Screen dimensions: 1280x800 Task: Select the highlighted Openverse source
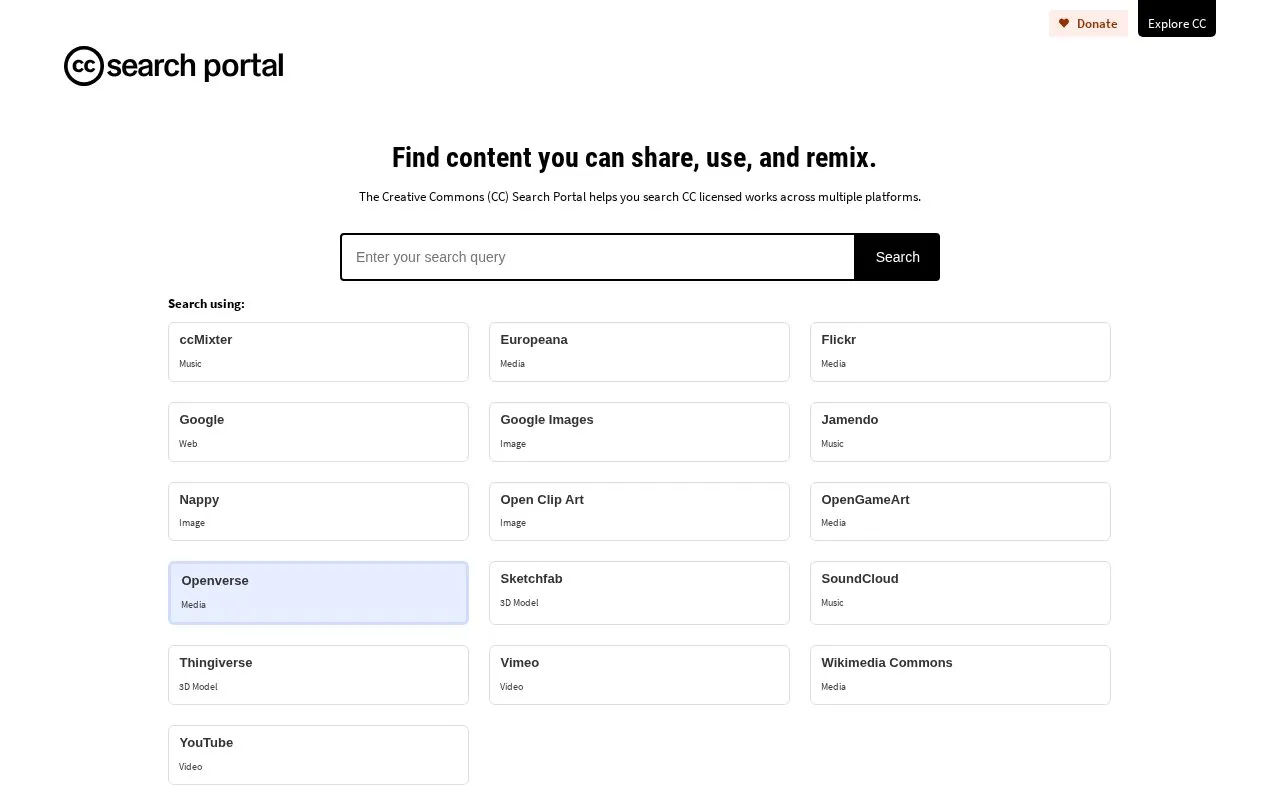(x=318, y=593)
